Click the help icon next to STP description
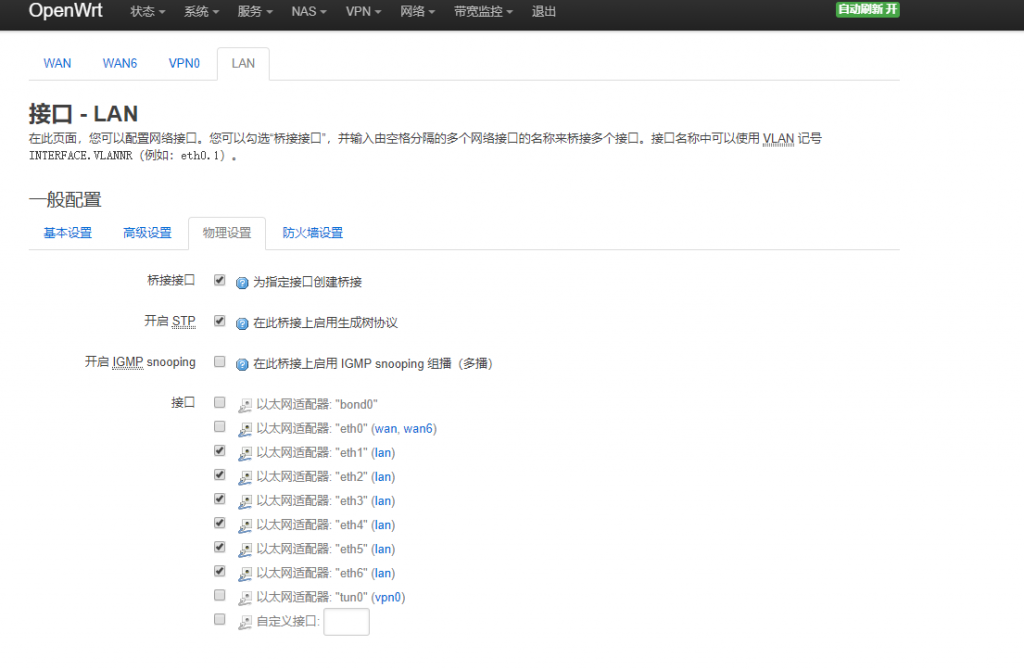 pyautogui.click(x=242, y=323)
